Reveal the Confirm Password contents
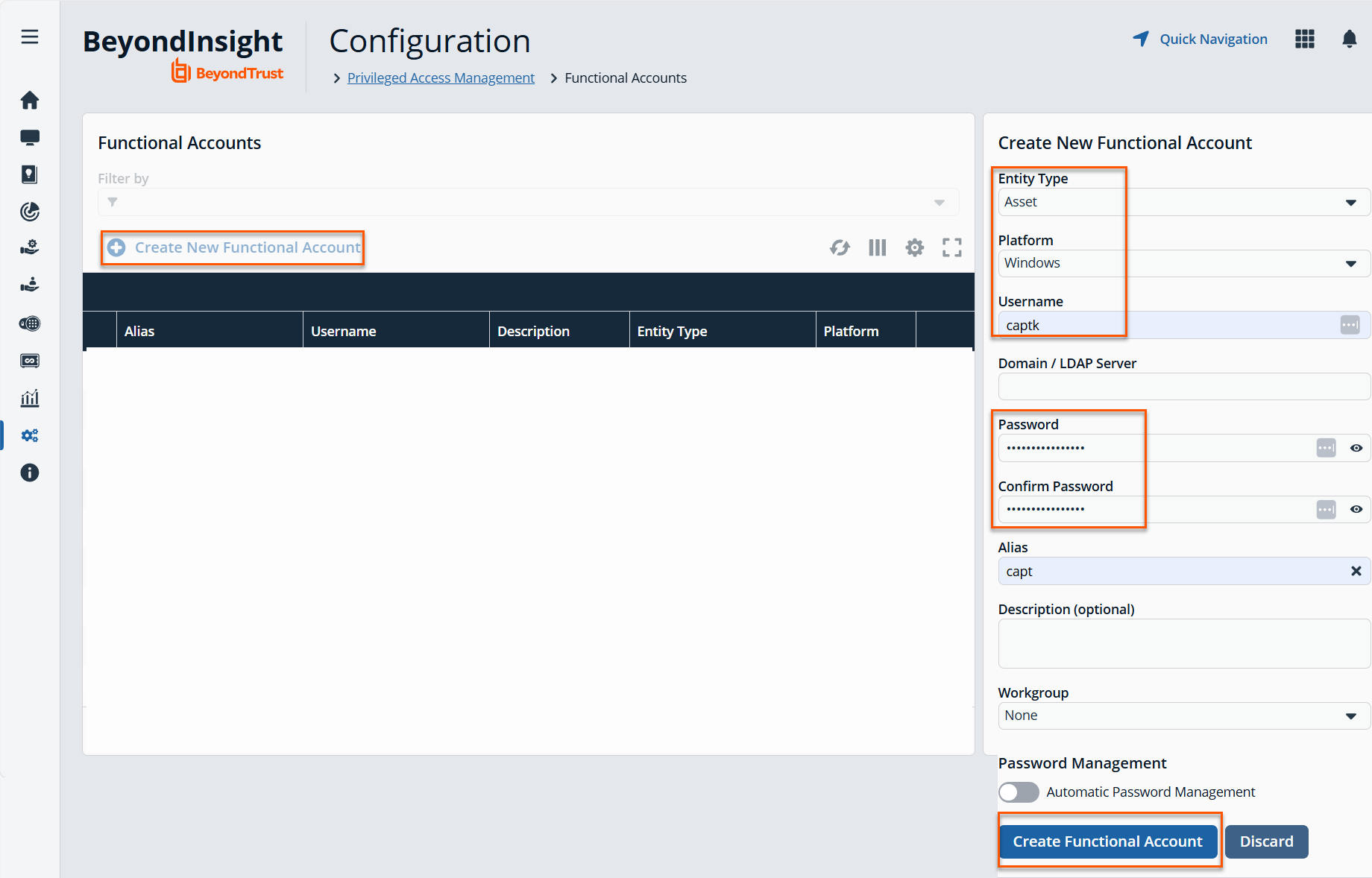This screenshot has height=878, width=1372. [x=1356, y=509]
